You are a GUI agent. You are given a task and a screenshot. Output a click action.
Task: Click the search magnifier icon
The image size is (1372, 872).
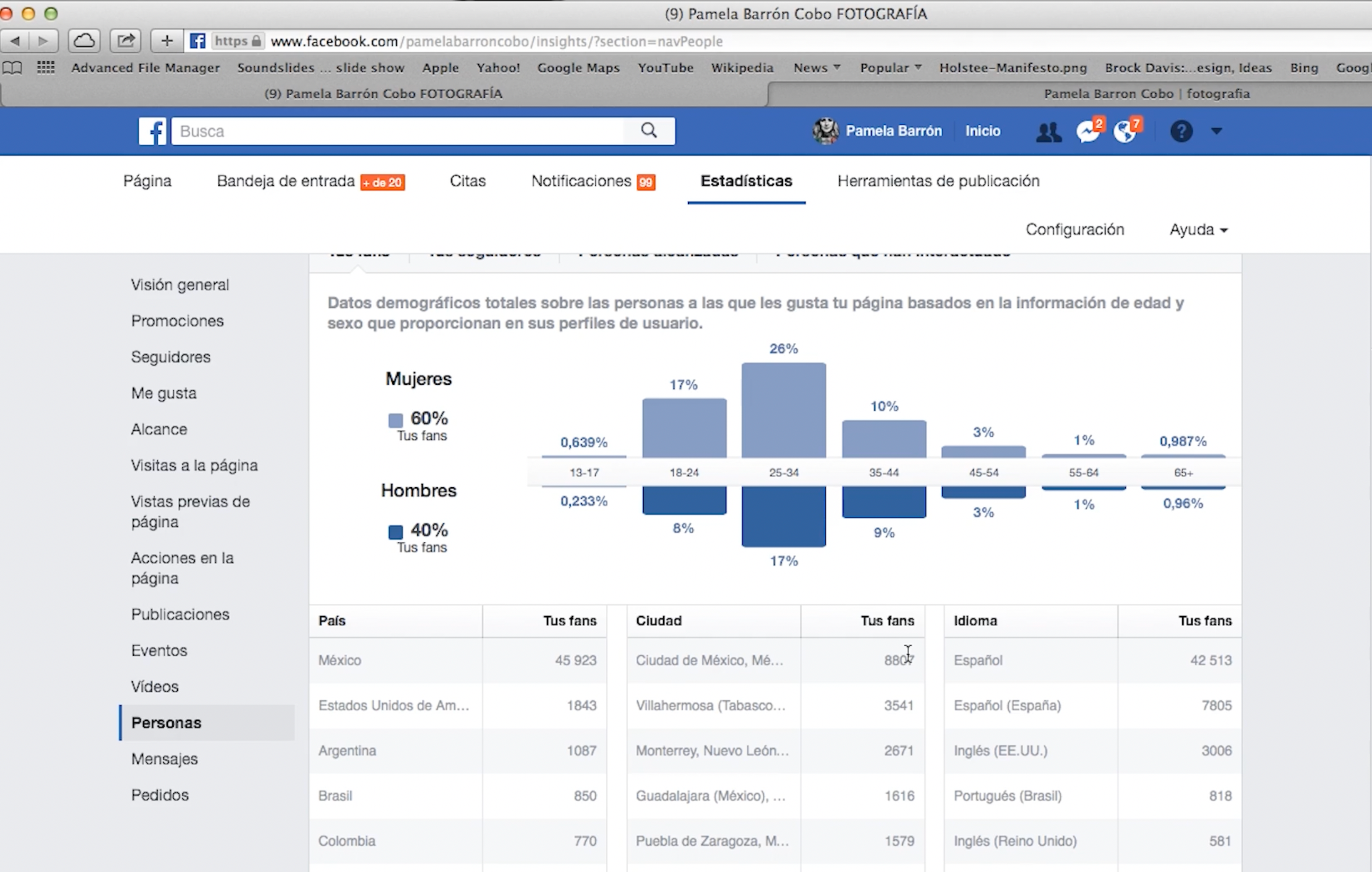tap(649, 130)
